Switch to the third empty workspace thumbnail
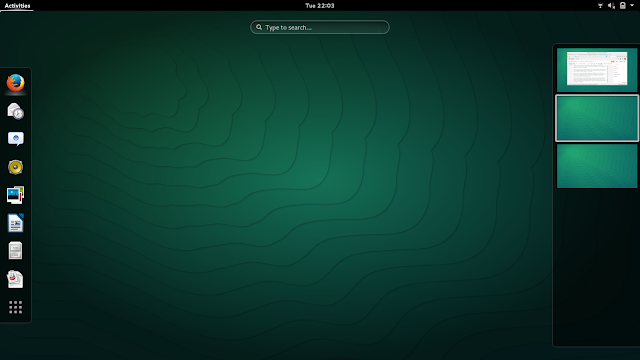Image resolution: width=640 pixels, height=360 pixels. tap(597, 166)
